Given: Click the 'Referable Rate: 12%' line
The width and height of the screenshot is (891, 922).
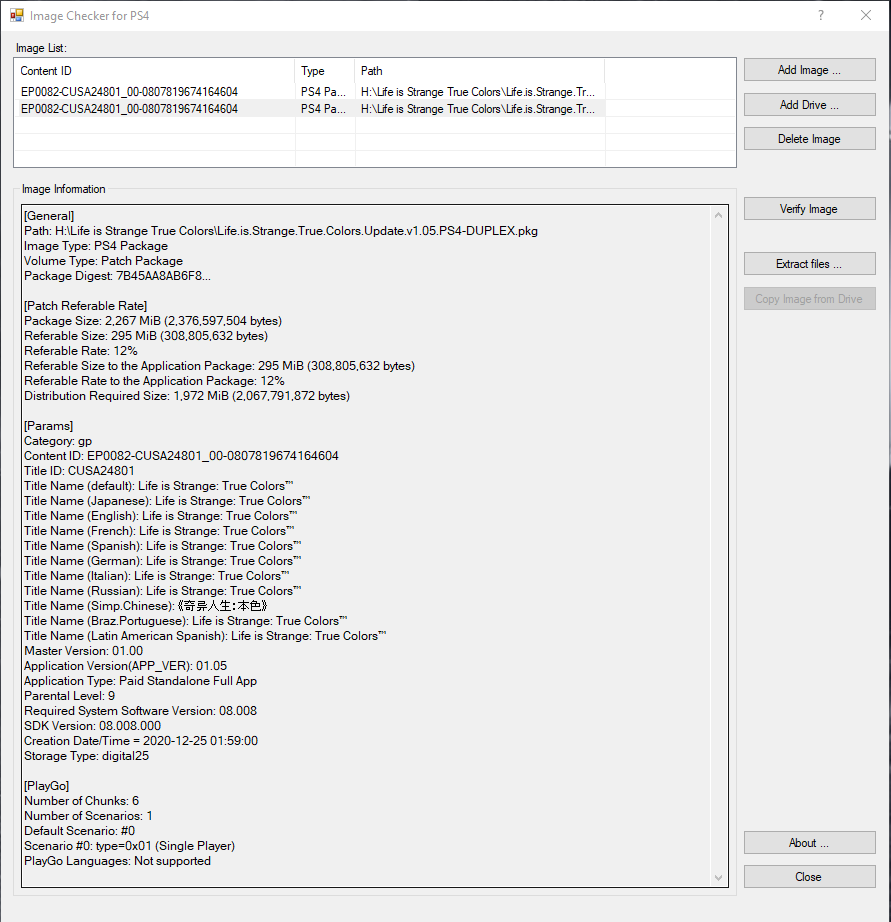Looking at the screenshot, I should click(81, 351).
